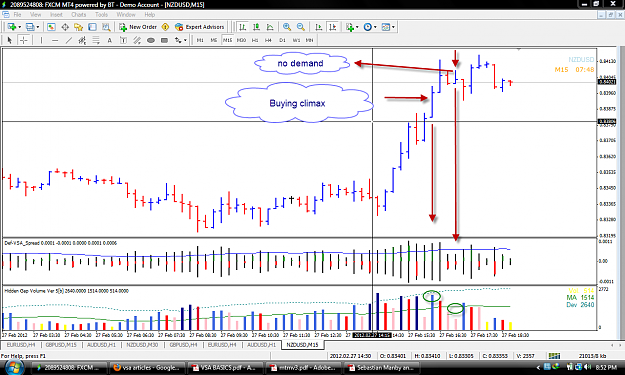Select the equidistant channel tool
Screen dimensions: 625x375
pyautogui.click(x=82, y=40)
